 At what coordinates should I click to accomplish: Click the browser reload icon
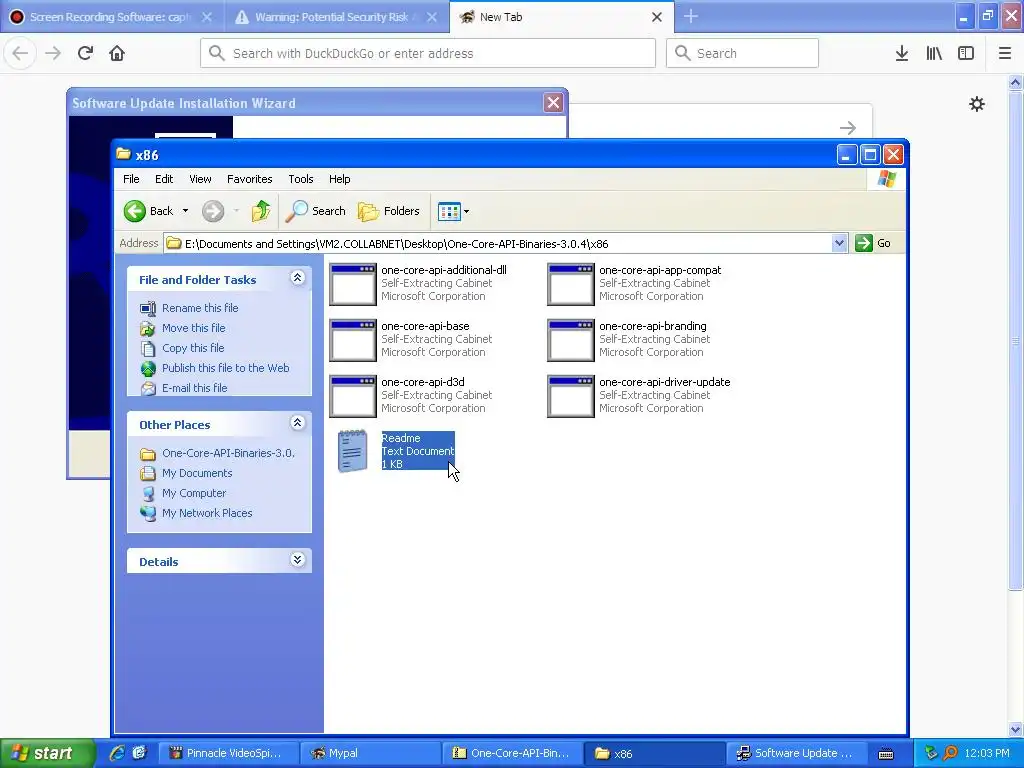pos(85,53)
